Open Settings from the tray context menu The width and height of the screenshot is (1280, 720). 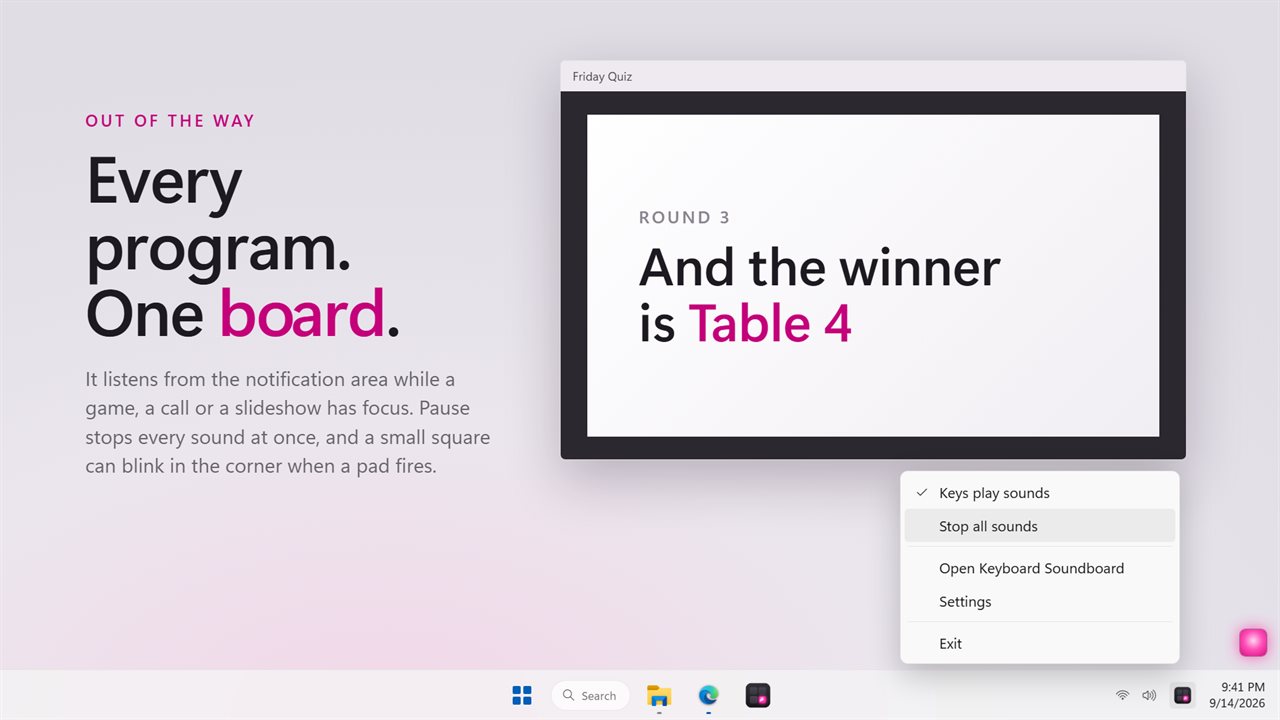pos(1040,602)
